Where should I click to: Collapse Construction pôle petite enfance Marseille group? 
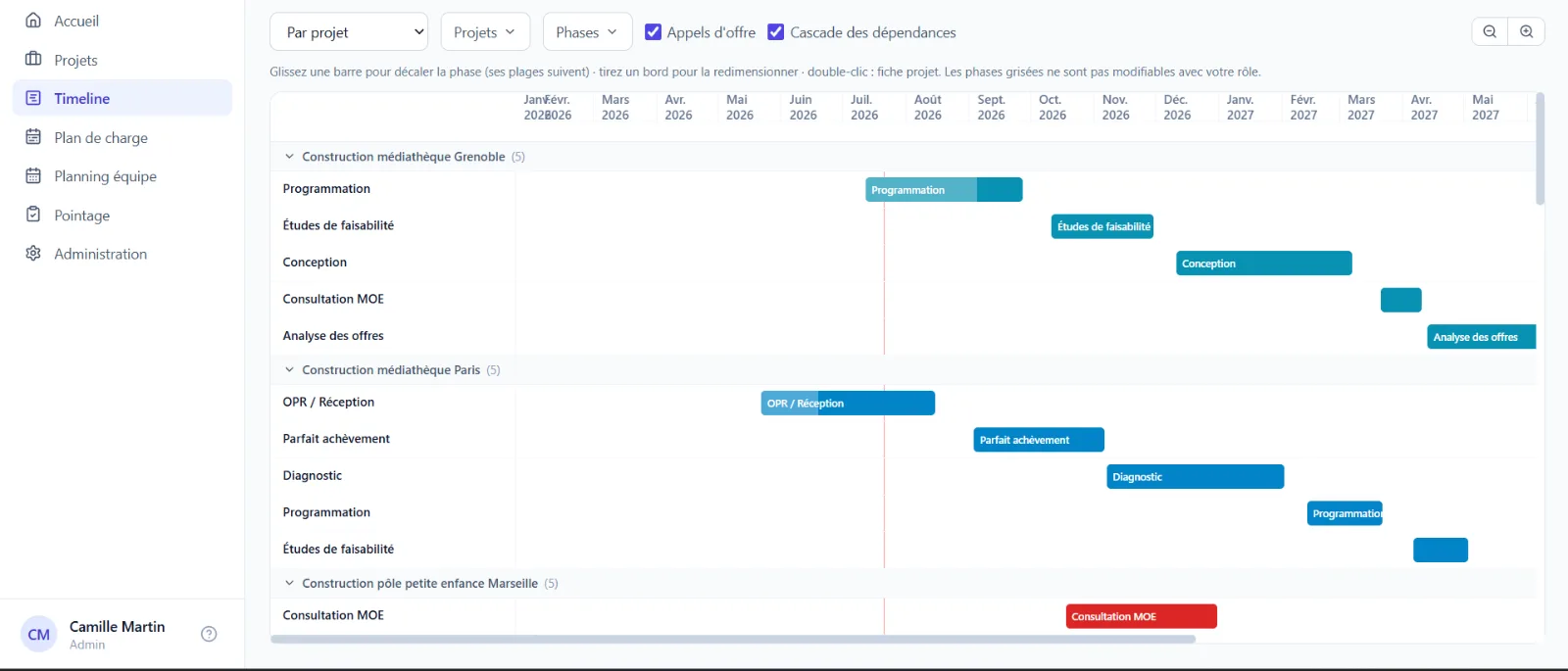pos(289,583)
